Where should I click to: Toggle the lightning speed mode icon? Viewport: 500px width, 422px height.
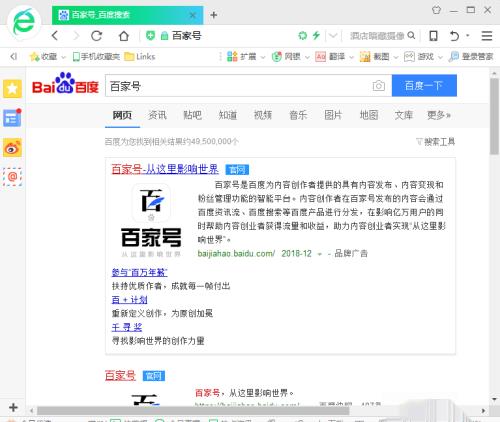tap(316, 35)
